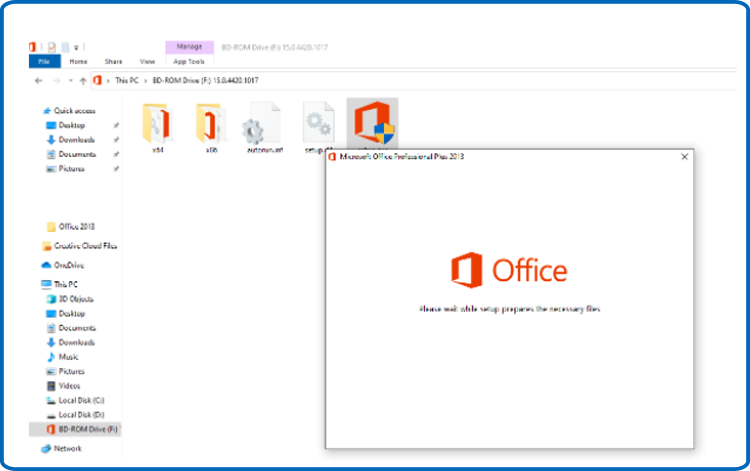Click the Office drive icon in address bar
750x471 pixels.
[98, 80]
